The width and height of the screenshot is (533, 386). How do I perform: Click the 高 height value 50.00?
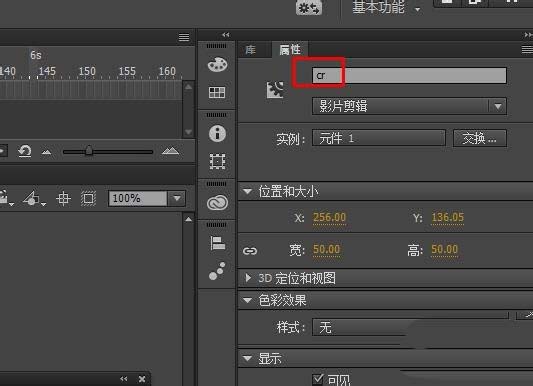[x=444, y=249]
